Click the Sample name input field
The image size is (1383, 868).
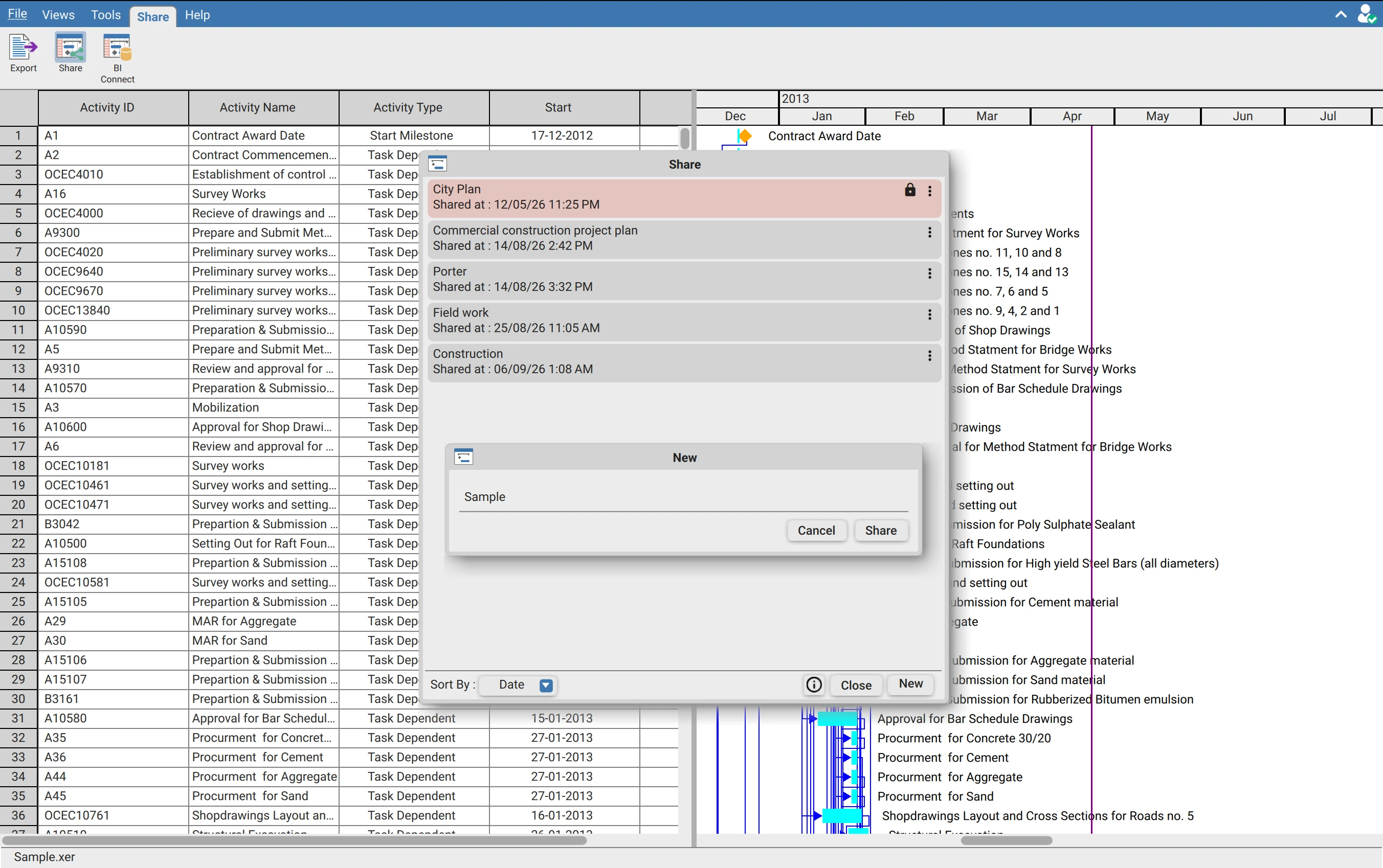point(683,497)
